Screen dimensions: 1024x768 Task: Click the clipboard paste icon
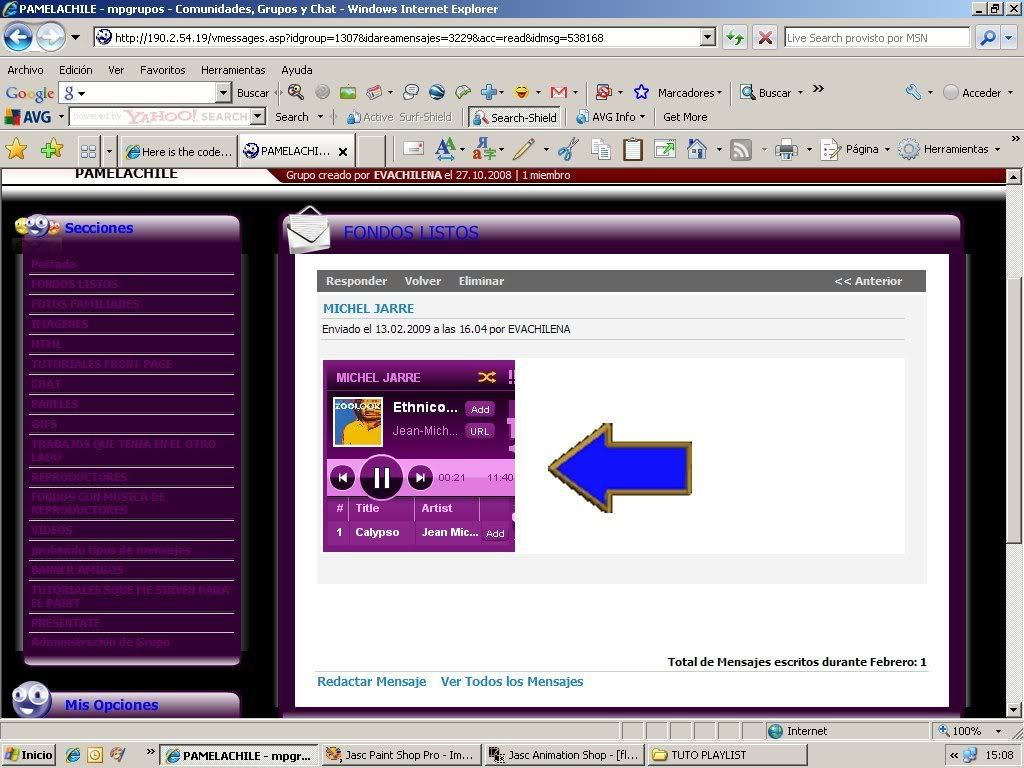tap(632, 149)
